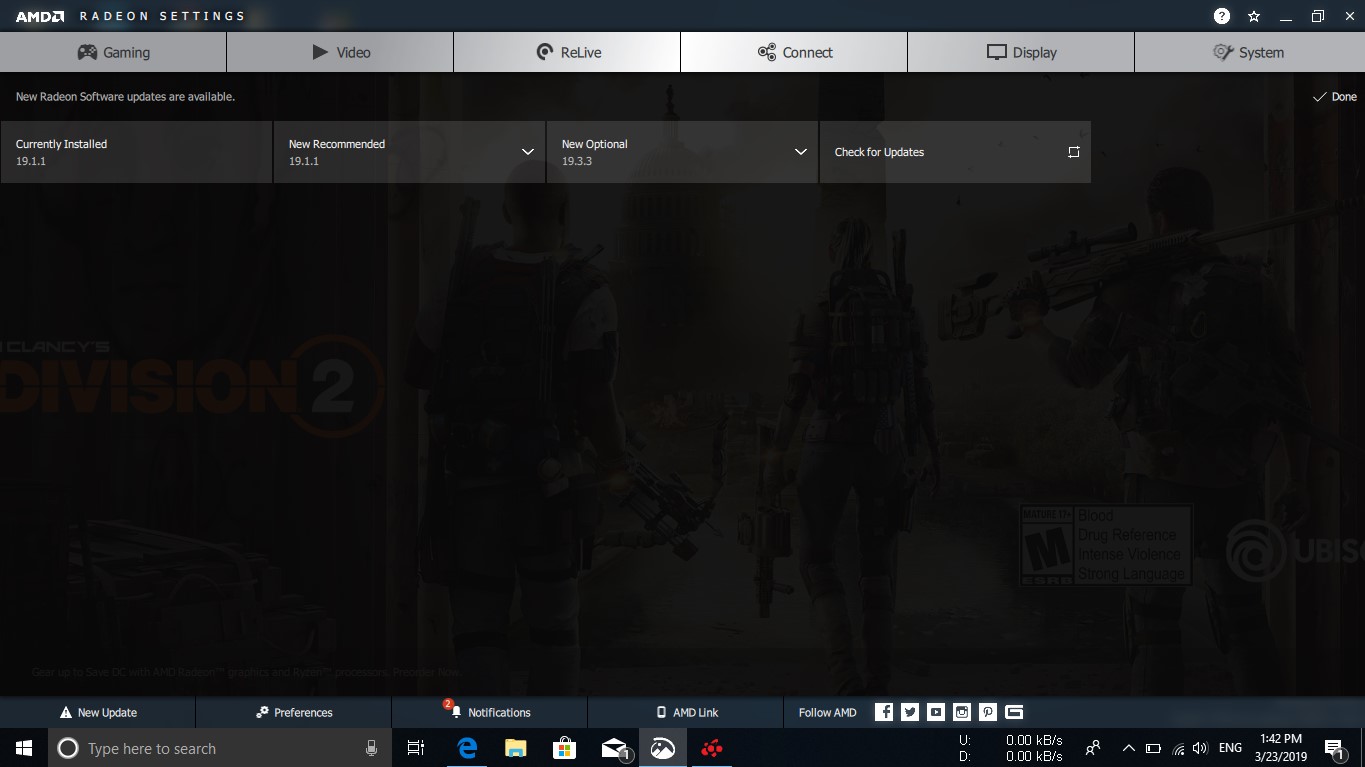Viewport: 1365px width, 767px height.
Task: Click red dots app taskbar icon
Action: 712,748
